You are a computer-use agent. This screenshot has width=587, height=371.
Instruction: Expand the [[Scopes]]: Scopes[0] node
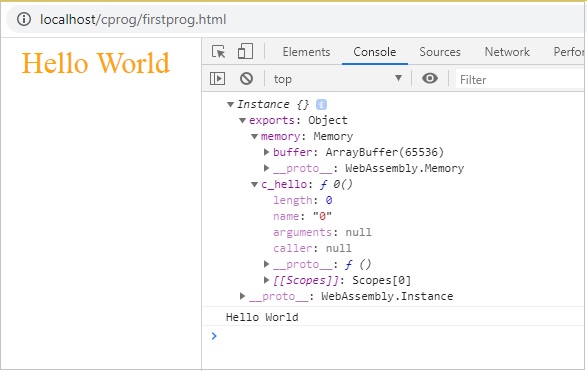click(x=266, y=280)
